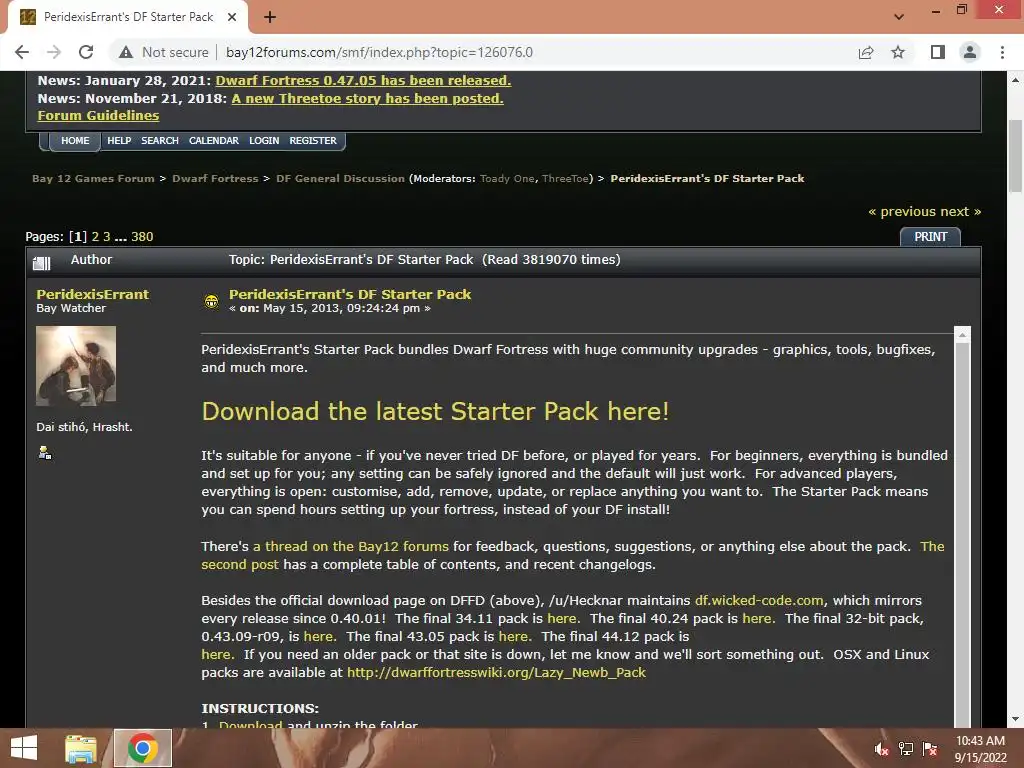This screenshot has height=768, width=1024.
Task: Open PeridexisErrant's author name link
Action: [92, 295]
